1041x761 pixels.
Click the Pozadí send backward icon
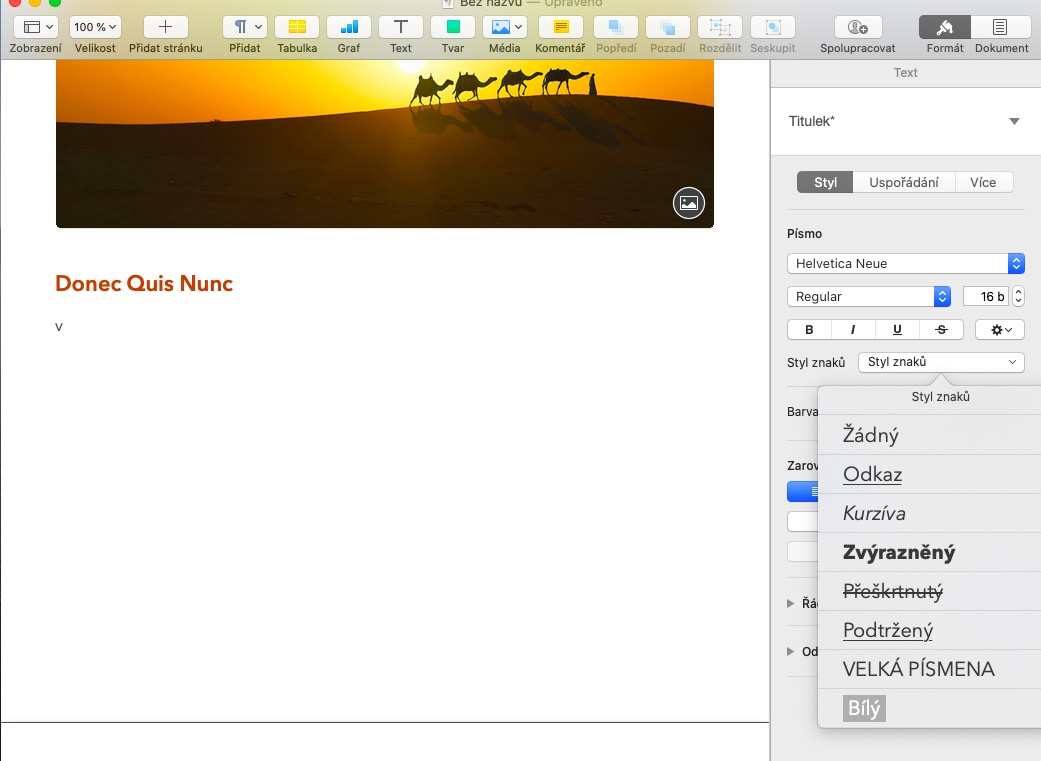point(668,27)
